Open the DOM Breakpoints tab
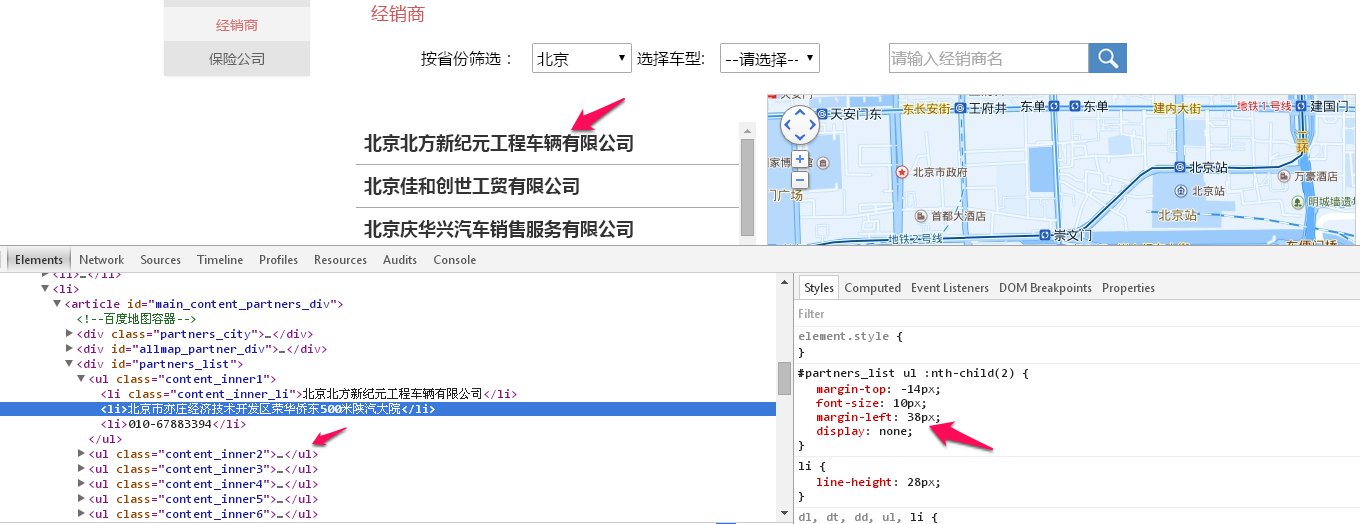This screenshot has width=1360, height=524. (x=1045, y=288)
